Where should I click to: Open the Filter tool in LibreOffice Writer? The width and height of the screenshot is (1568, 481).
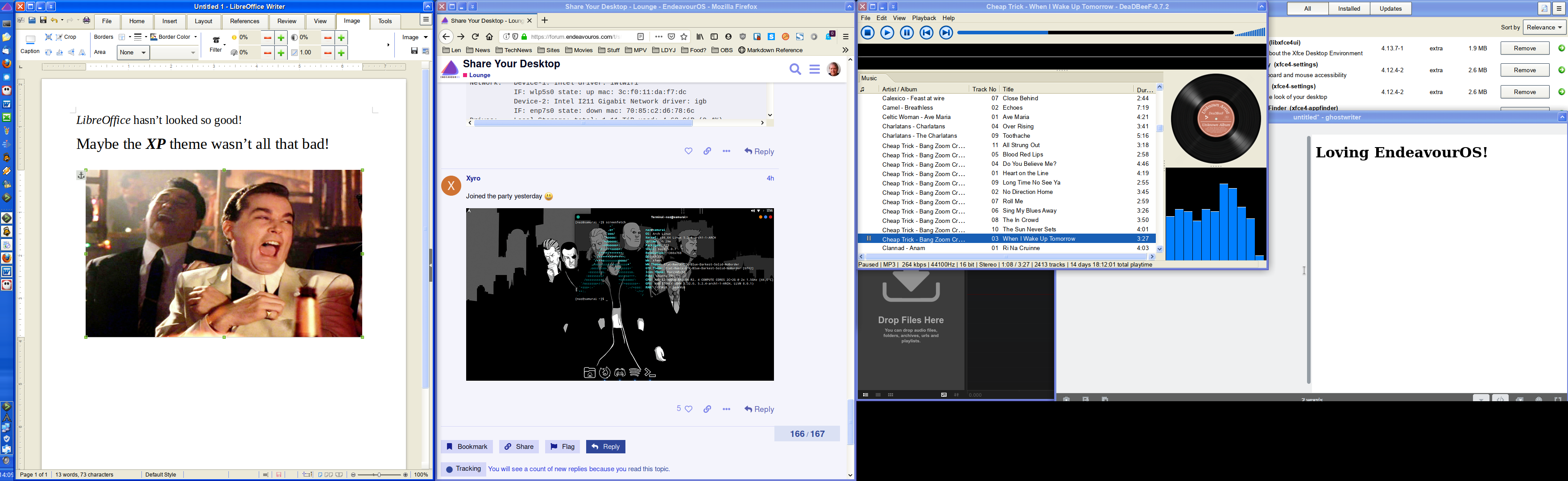point(215,44)
